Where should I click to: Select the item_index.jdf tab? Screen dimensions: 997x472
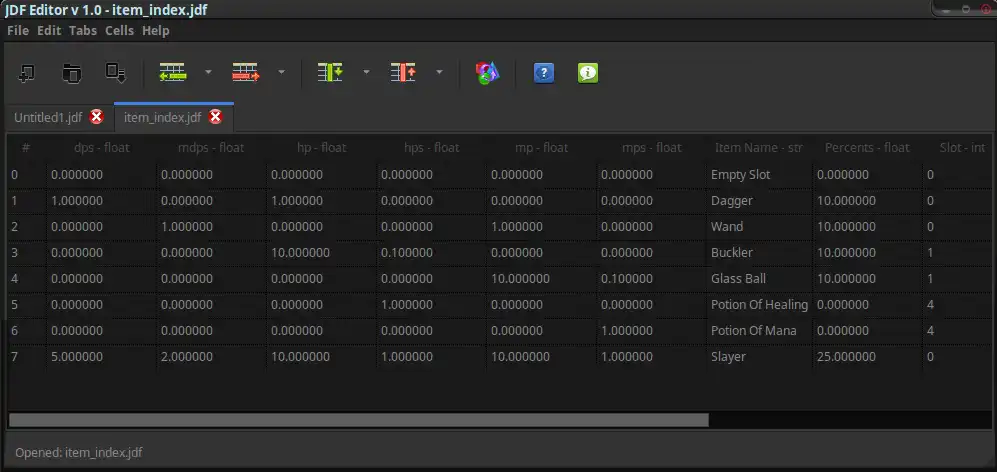click(162, 118)
